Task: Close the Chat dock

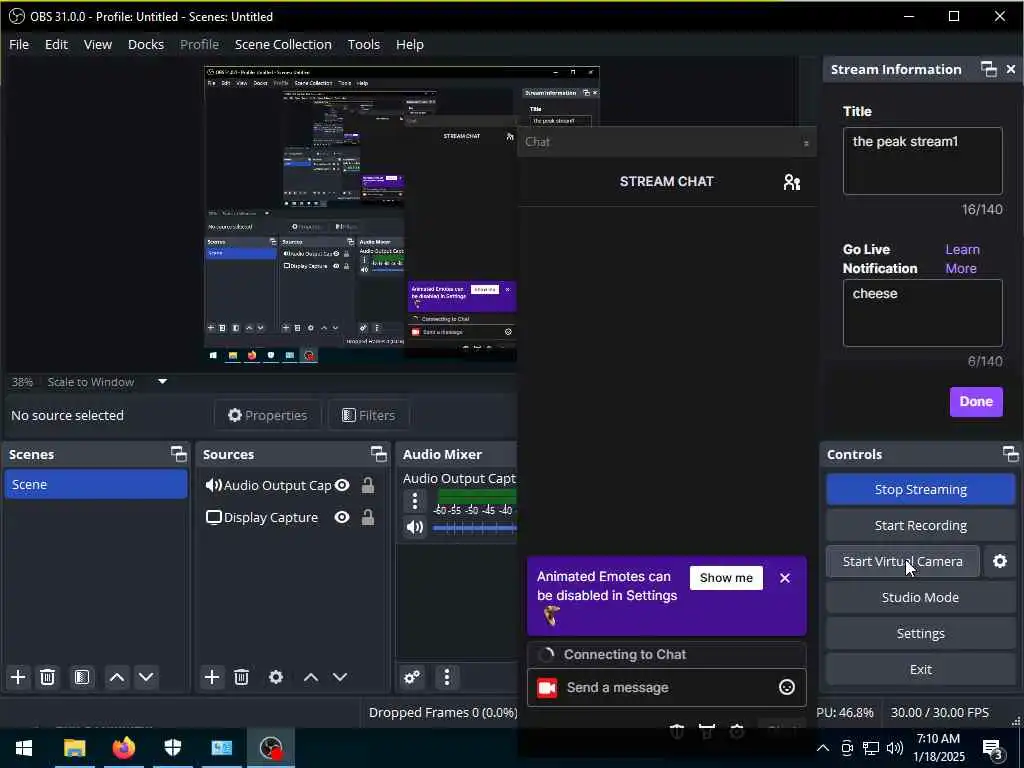Action: 806,143
